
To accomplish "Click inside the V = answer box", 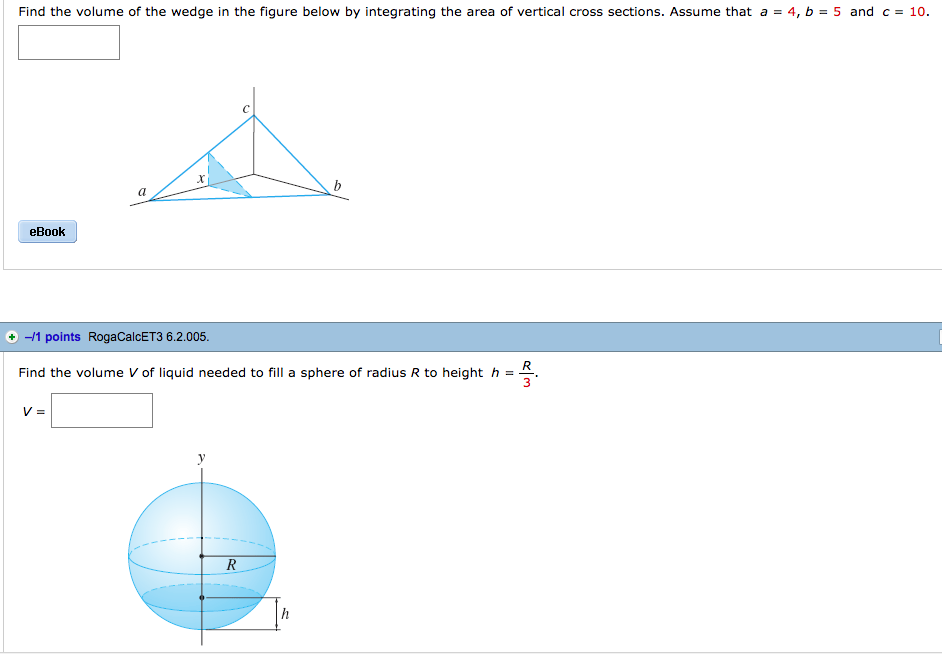I will click(101, 410).
